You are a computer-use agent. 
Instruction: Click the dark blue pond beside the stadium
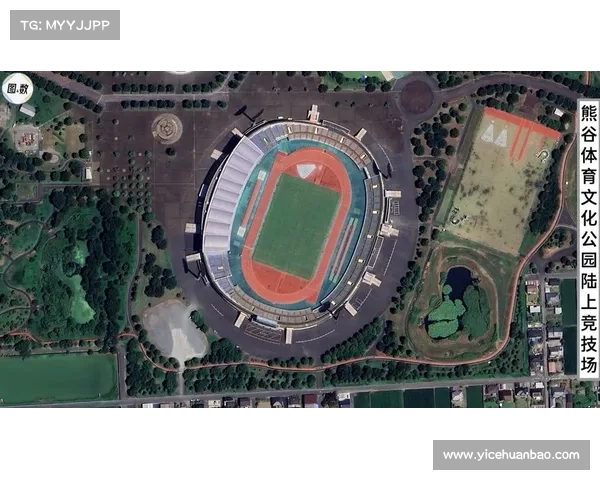tap(458, 281)
